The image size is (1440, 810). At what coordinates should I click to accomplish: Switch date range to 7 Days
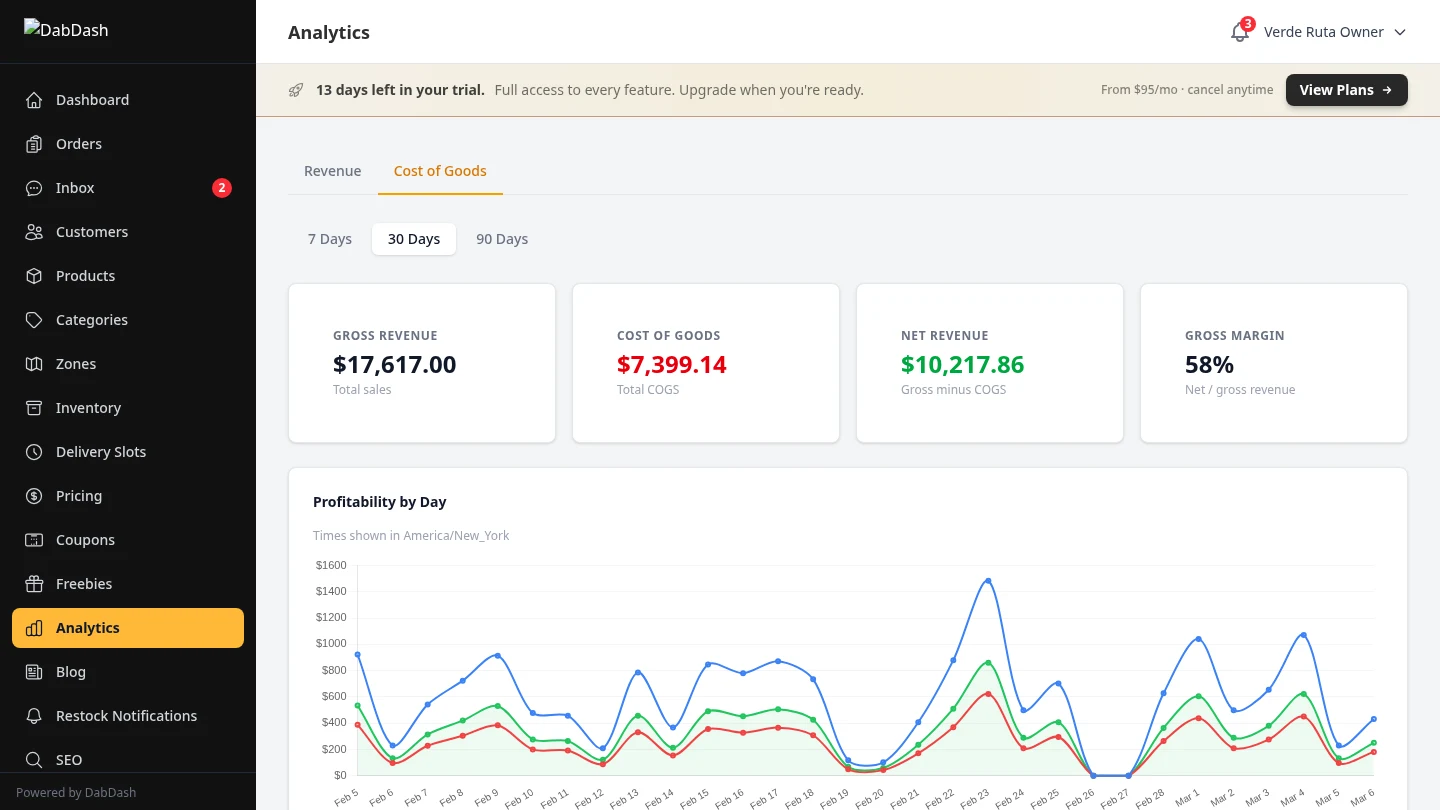[x=330, y=238]
